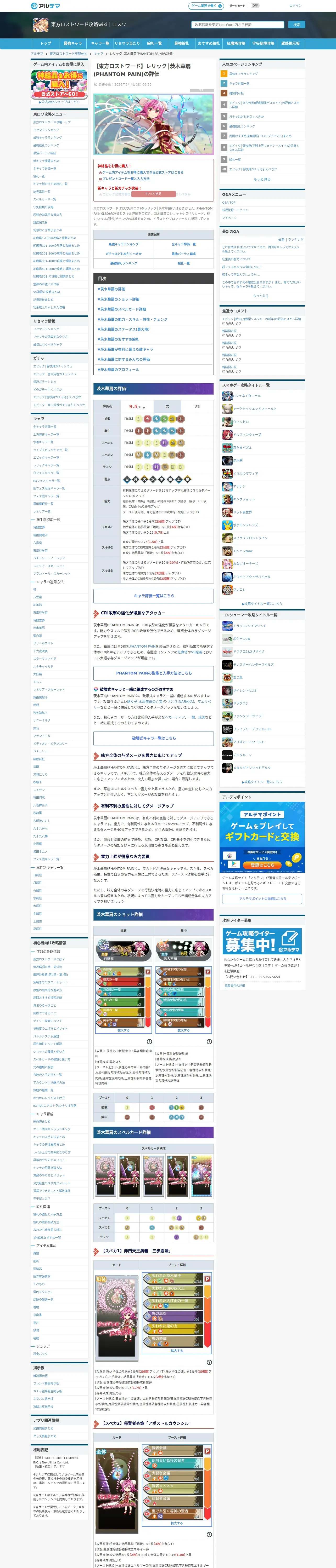Viewport: 336px width, 1568px height.
Task: Click the 破壊式キャラ一覧はこちら button
Action: (x=154, y=738)
